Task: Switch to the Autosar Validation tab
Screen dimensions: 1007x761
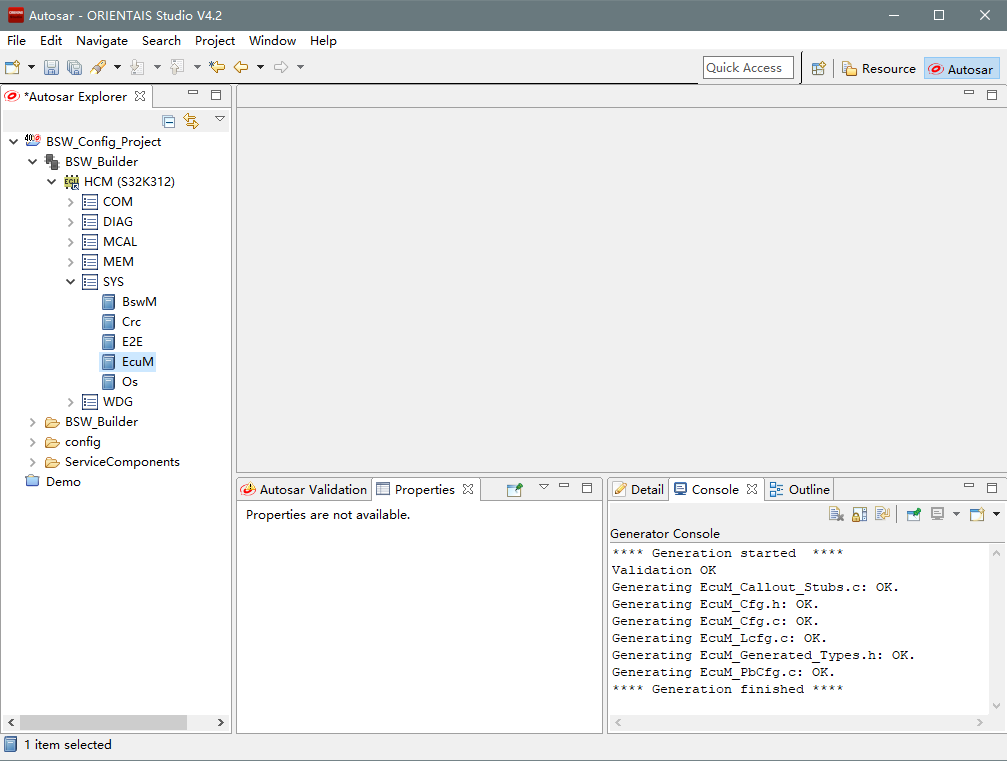Action: [304, 490]
